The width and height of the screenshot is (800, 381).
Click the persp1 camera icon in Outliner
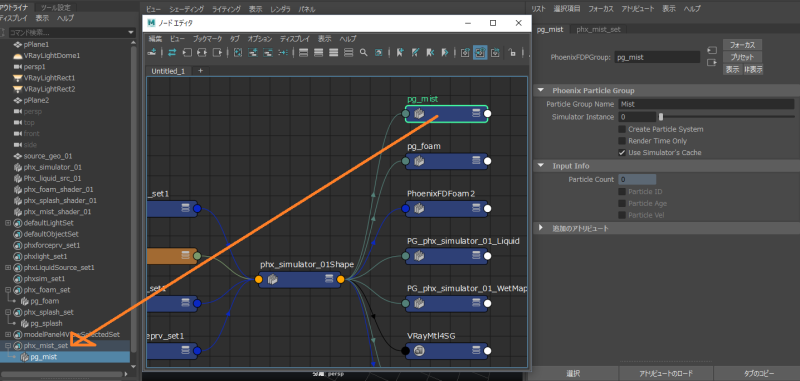point(17,66)
